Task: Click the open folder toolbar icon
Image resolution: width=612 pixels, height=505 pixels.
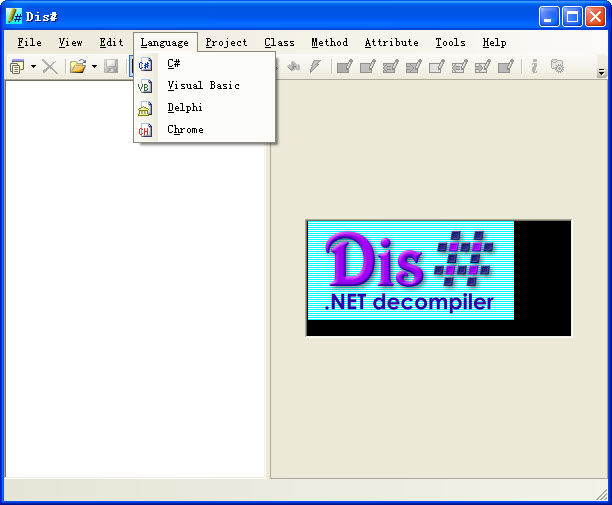Action: click(77, 67)
